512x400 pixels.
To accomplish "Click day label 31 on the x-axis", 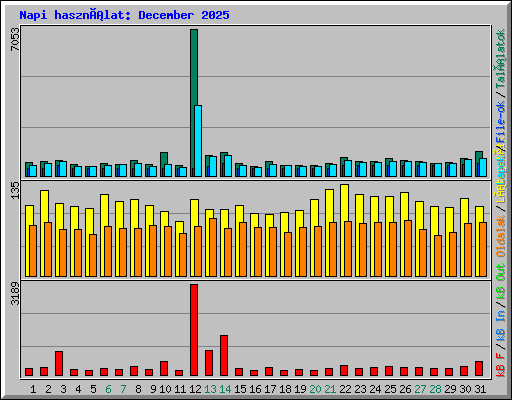I will pos(480,389).
